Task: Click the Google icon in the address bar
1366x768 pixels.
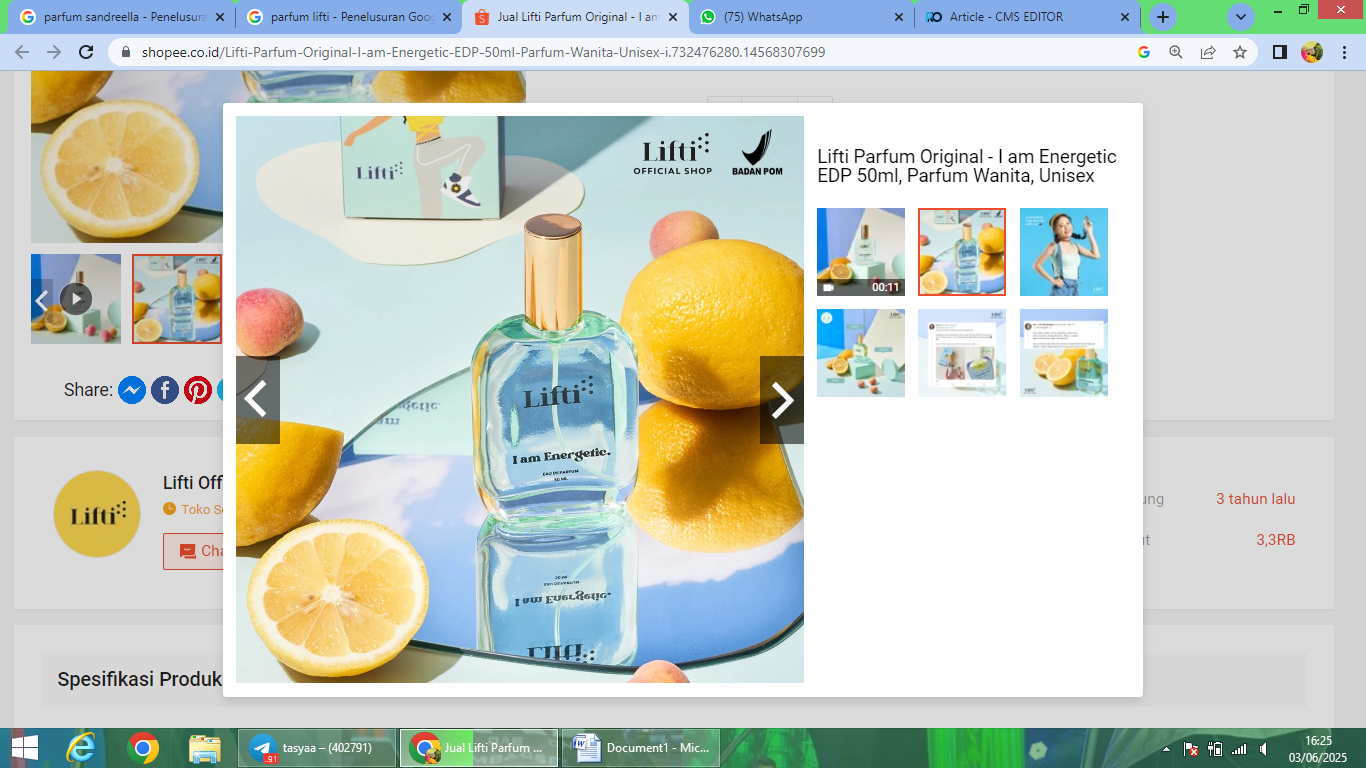Action: 1143,52
